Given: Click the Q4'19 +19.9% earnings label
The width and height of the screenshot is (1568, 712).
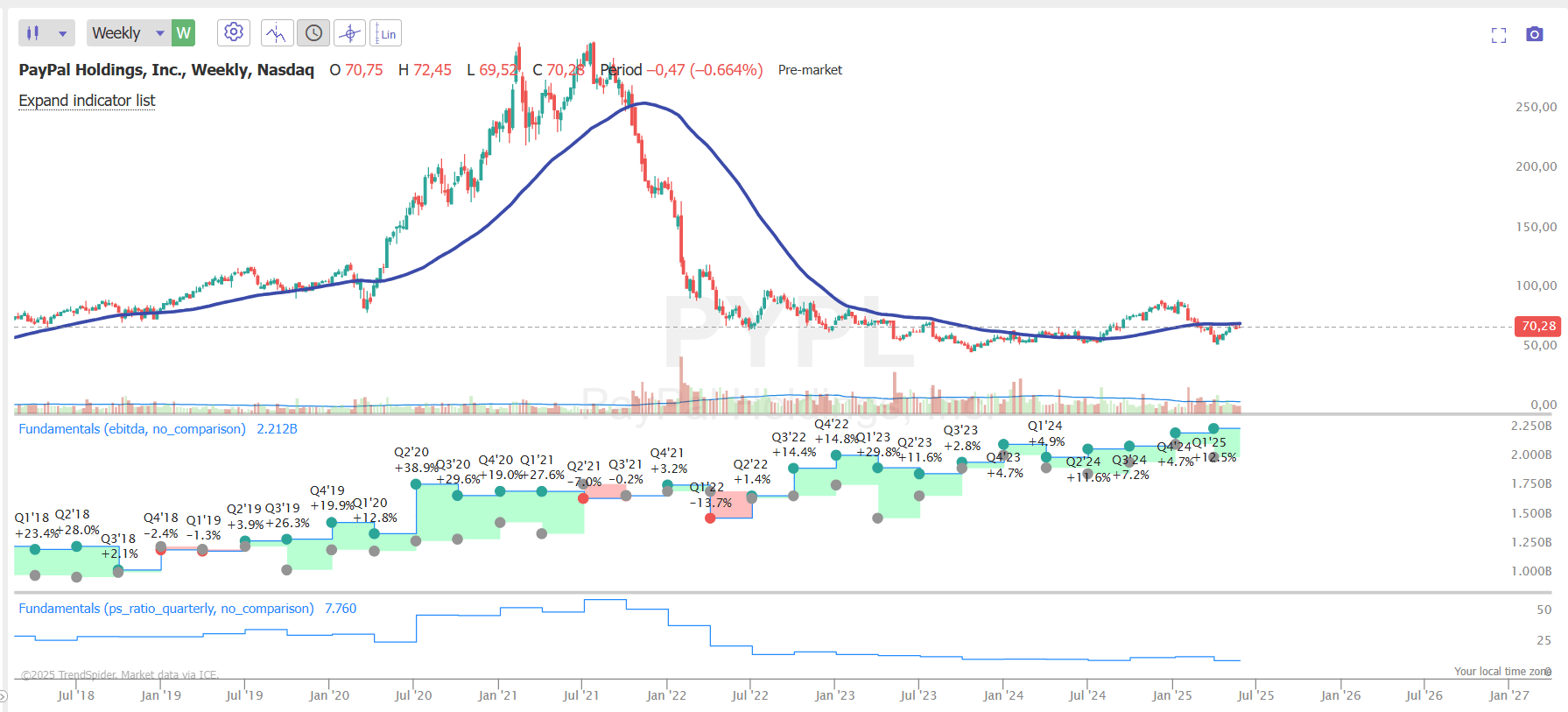Looking at the screenshot, I should tap(332, 498).
